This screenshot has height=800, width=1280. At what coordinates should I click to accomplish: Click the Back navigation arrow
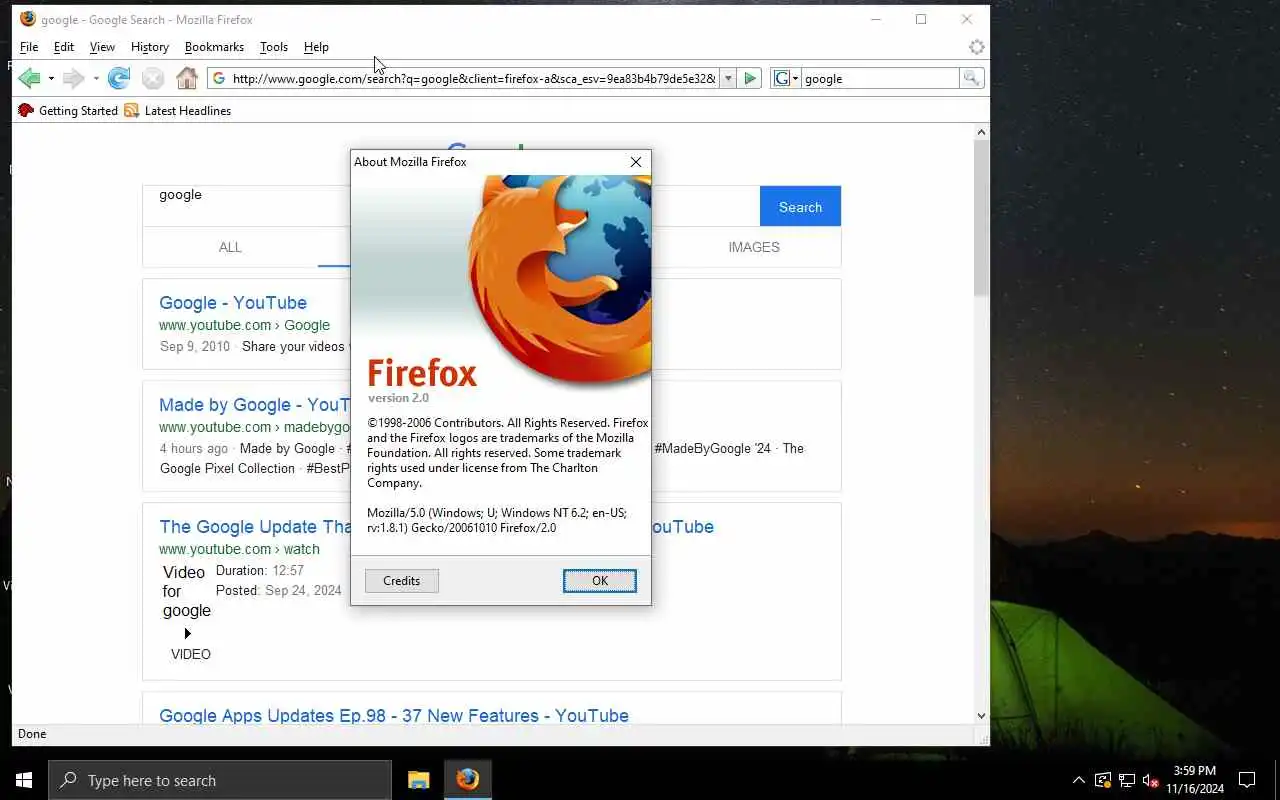click(29, 78)
